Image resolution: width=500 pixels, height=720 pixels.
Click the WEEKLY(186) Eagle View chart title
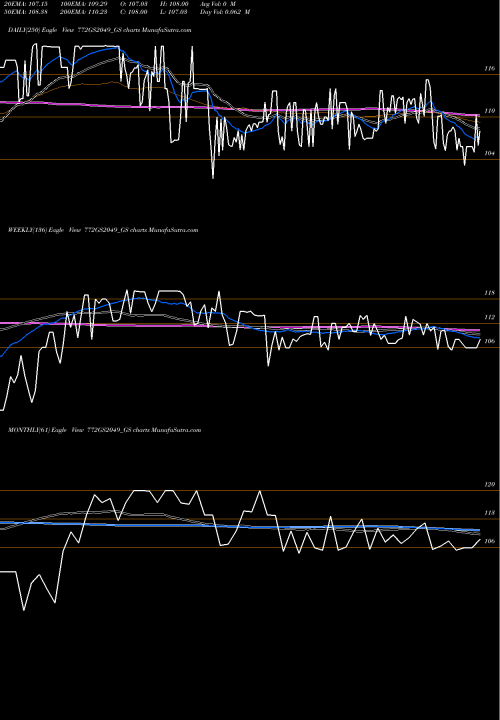pyautogui.click(x=103, y=230)
